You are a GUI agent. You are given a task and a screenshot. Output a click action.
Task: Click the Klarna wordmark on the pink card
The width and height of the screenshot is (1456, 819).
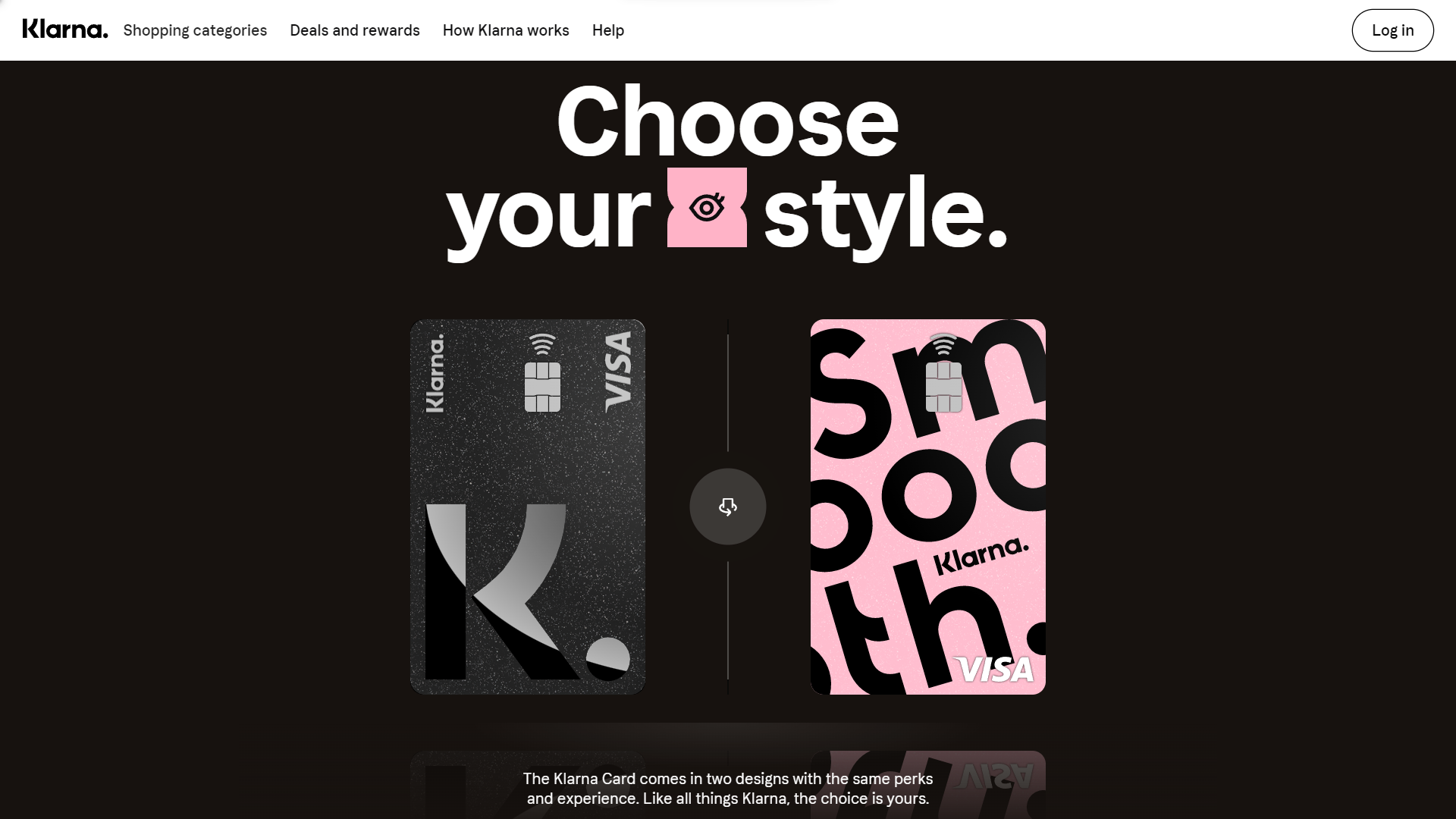(981, 556)
